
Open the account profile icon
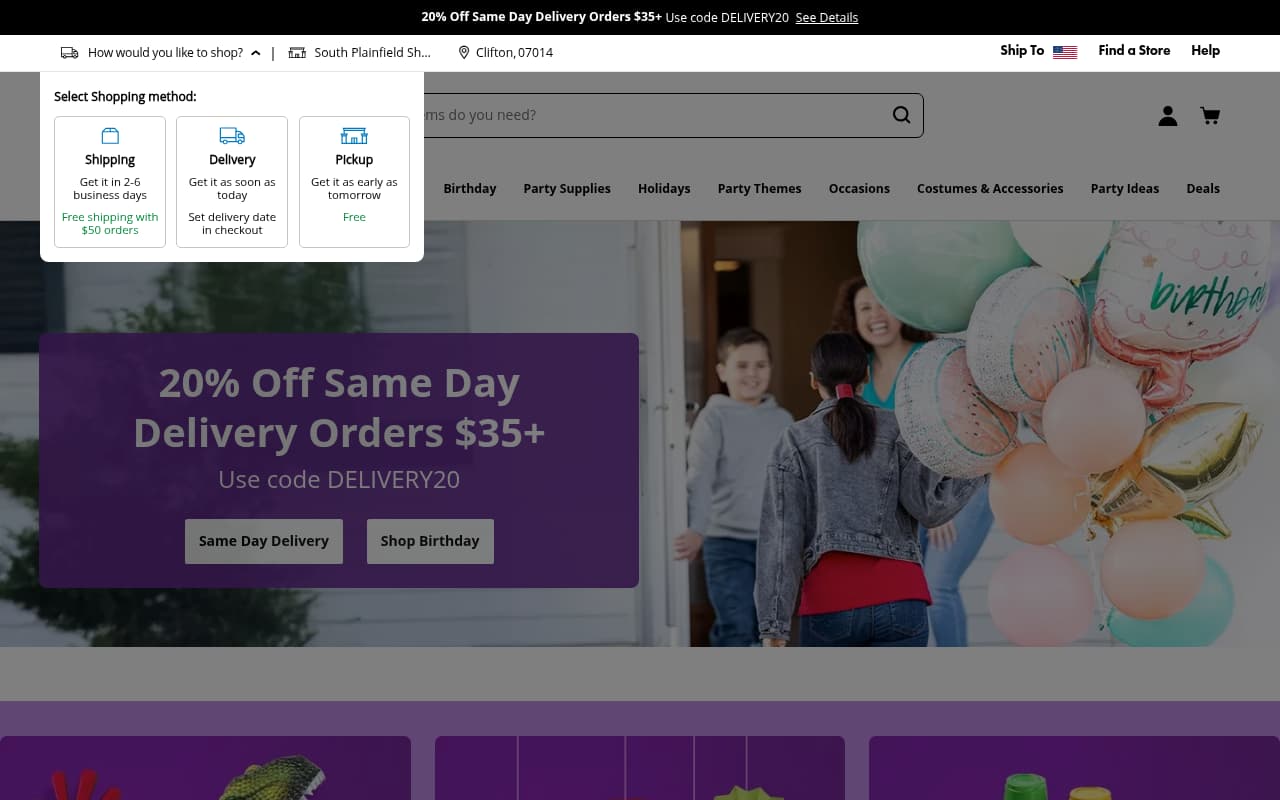click(x=1168, y=116)
